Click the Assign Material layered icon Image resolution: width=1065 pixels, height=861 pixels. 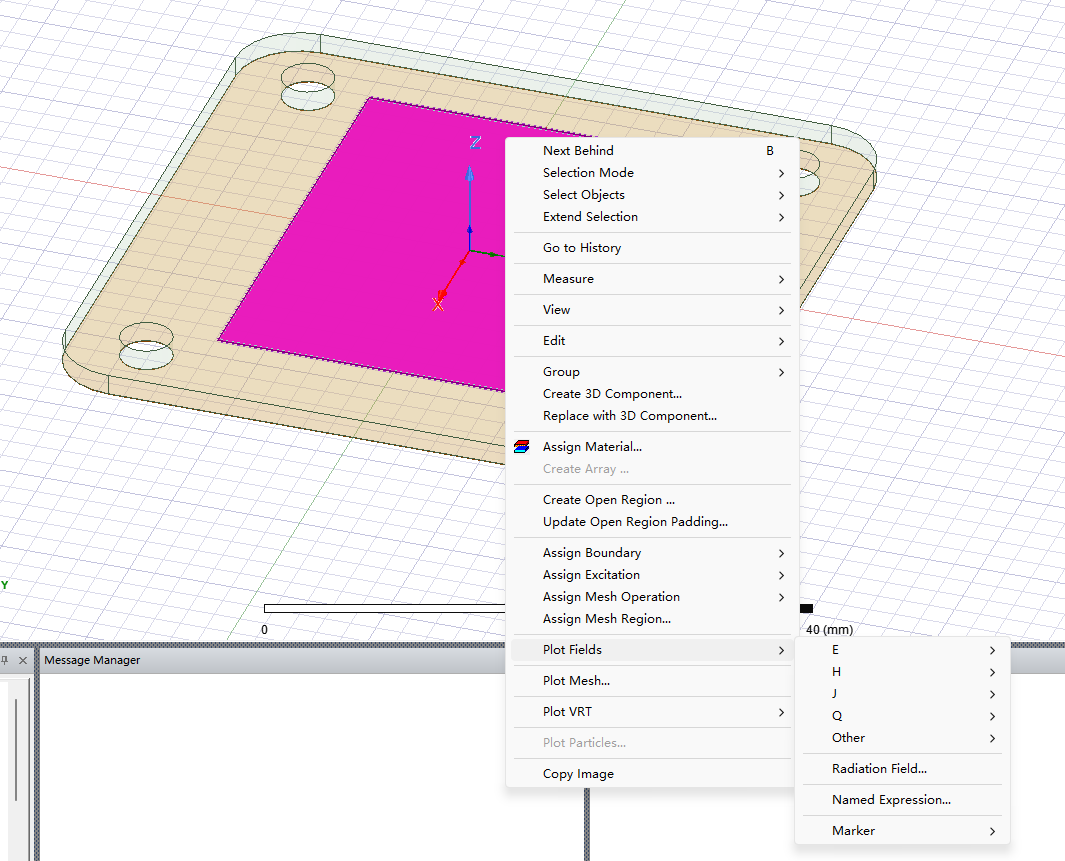click(x=521, y=447)
